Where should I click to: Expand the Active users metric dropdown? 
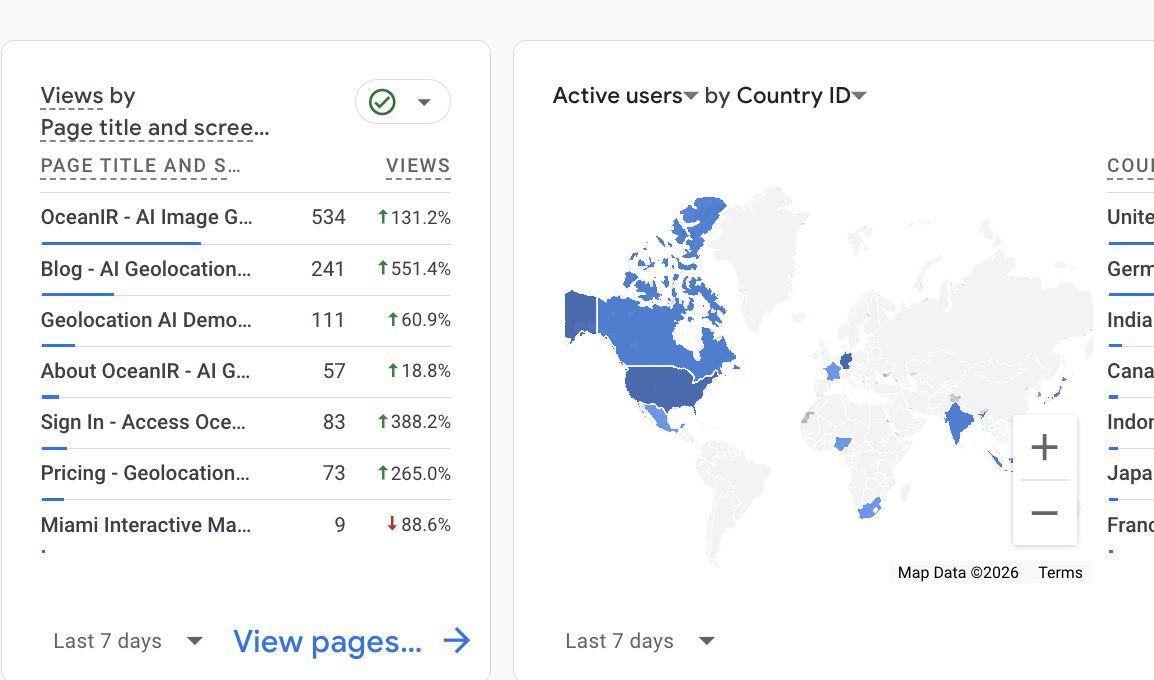click(x=690, y=97)
